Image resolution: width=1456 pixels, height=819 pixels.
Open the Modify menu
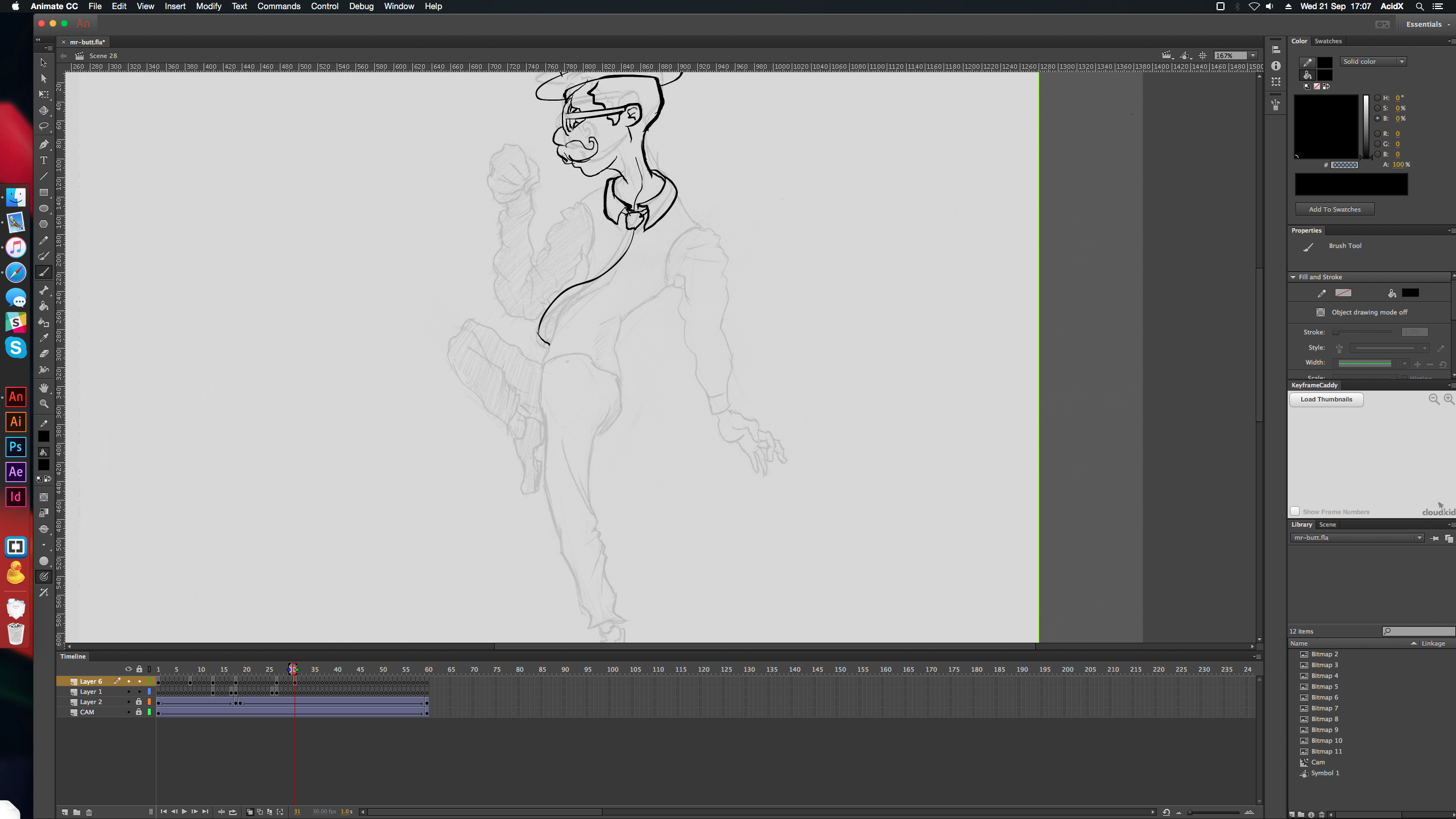[x=208, y=6]
